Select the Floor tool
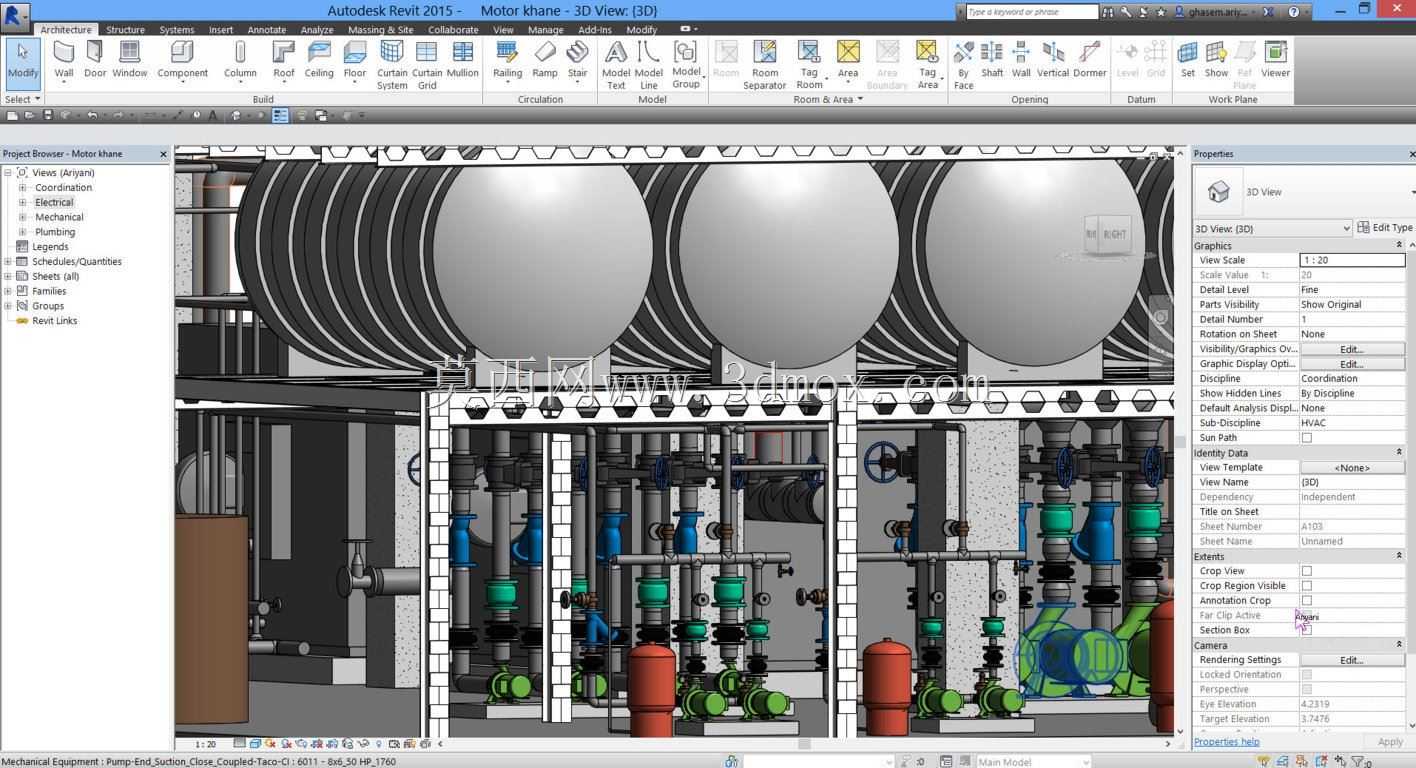 (355, 60)
